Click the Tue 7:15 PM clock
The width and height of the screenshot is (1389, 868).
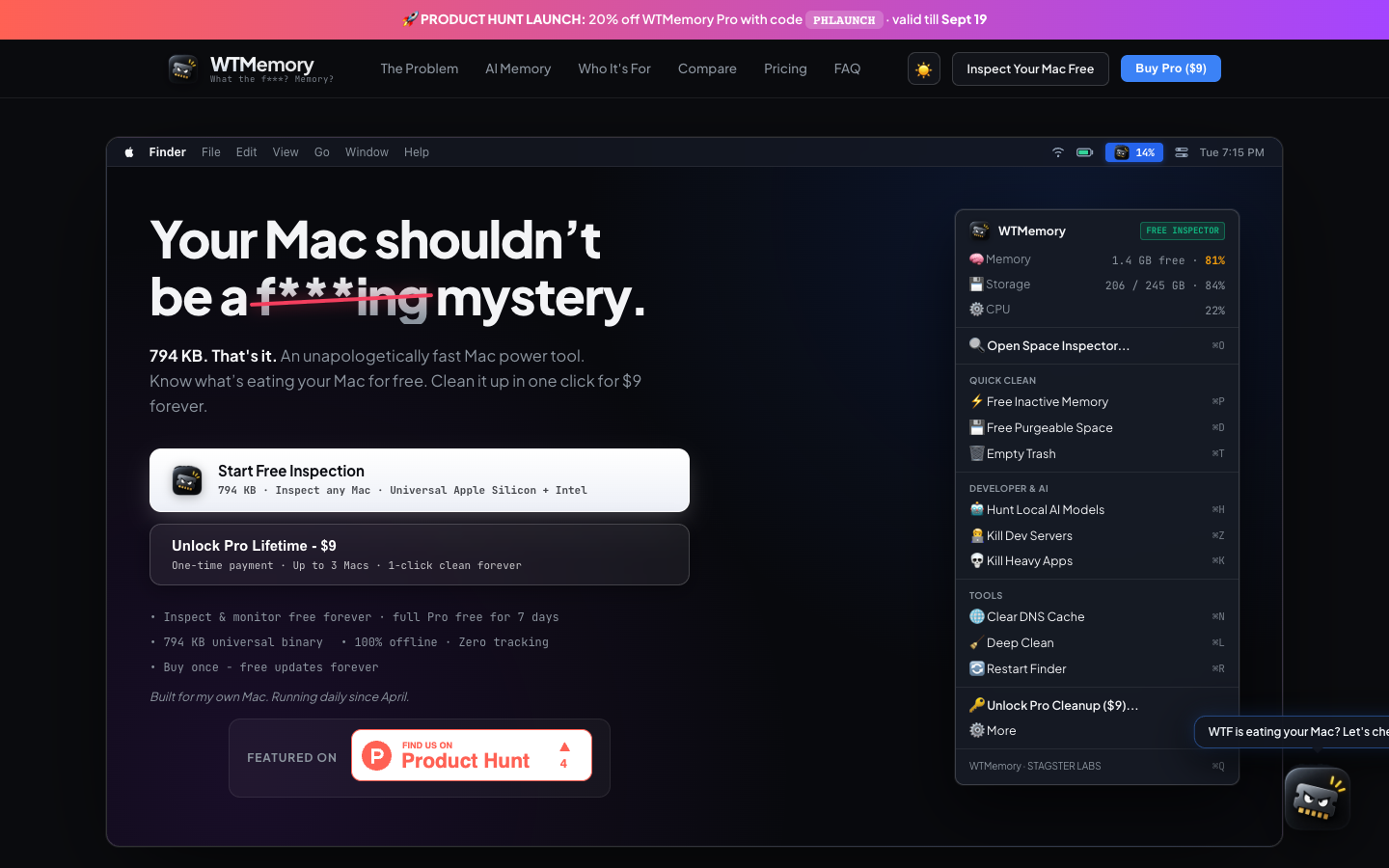point(1232,152)
